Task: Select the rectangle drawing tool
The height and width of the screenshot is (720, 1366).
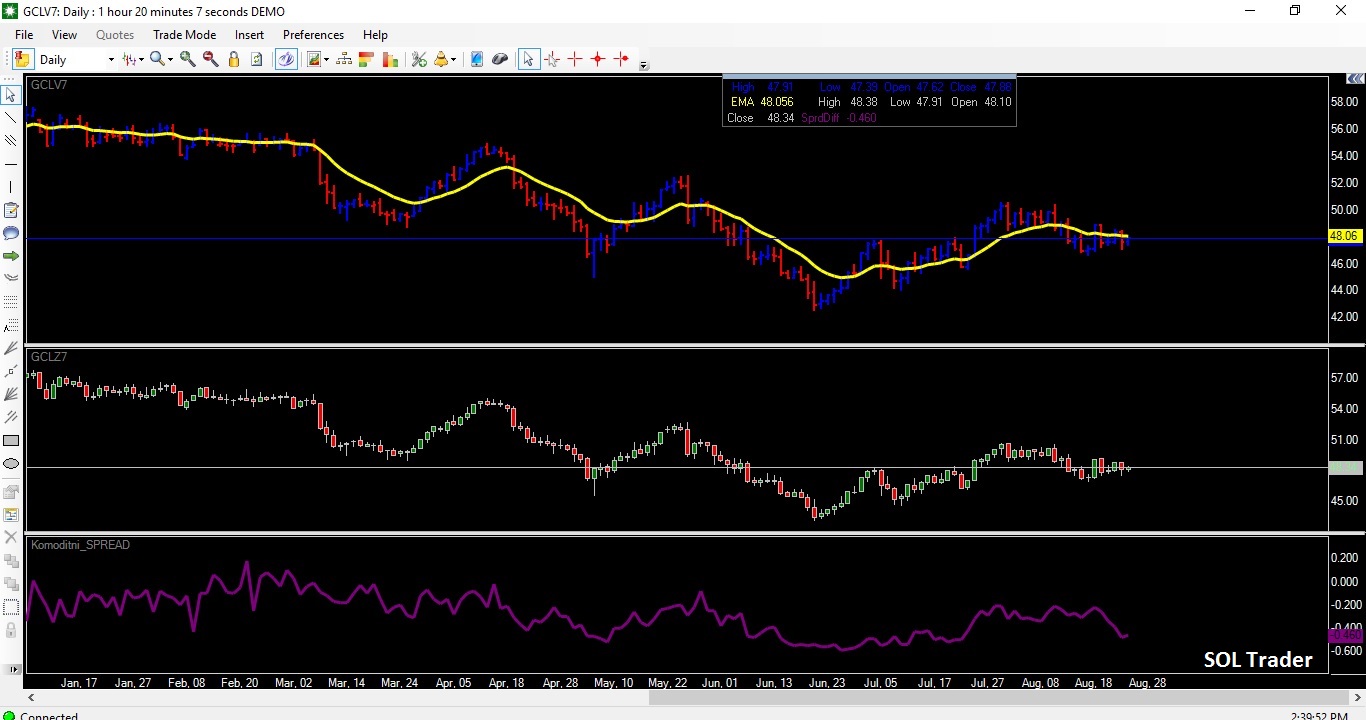Action: click(11, 440)
